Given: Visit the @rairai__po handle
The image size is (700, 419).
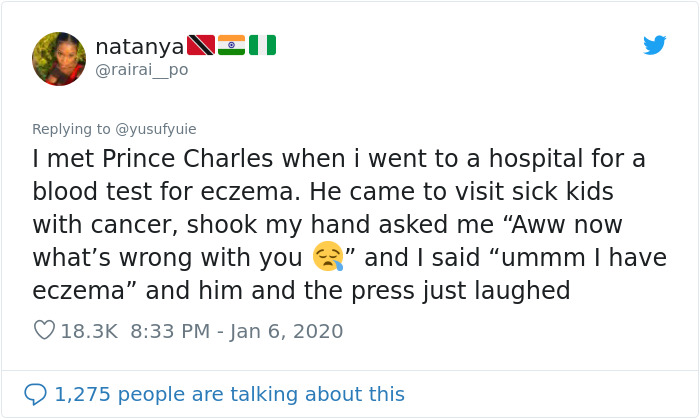Looking at the screenshot, I should click(141, 70).
